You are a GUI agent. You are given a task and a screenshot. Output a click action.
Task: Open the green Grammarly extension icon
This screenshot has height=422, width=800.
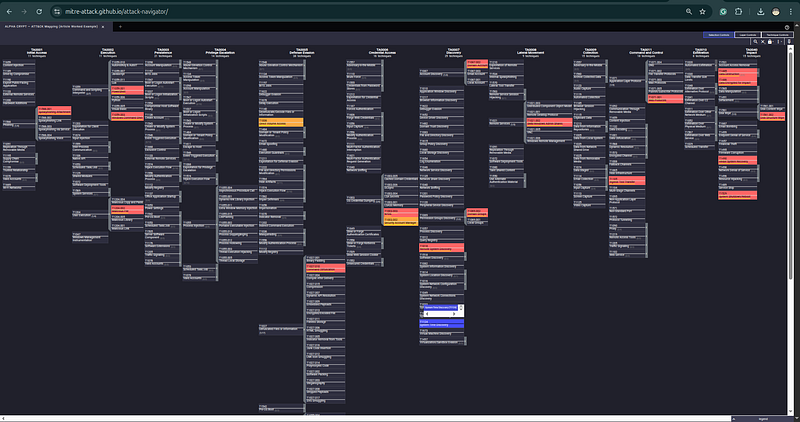[723, 11]
